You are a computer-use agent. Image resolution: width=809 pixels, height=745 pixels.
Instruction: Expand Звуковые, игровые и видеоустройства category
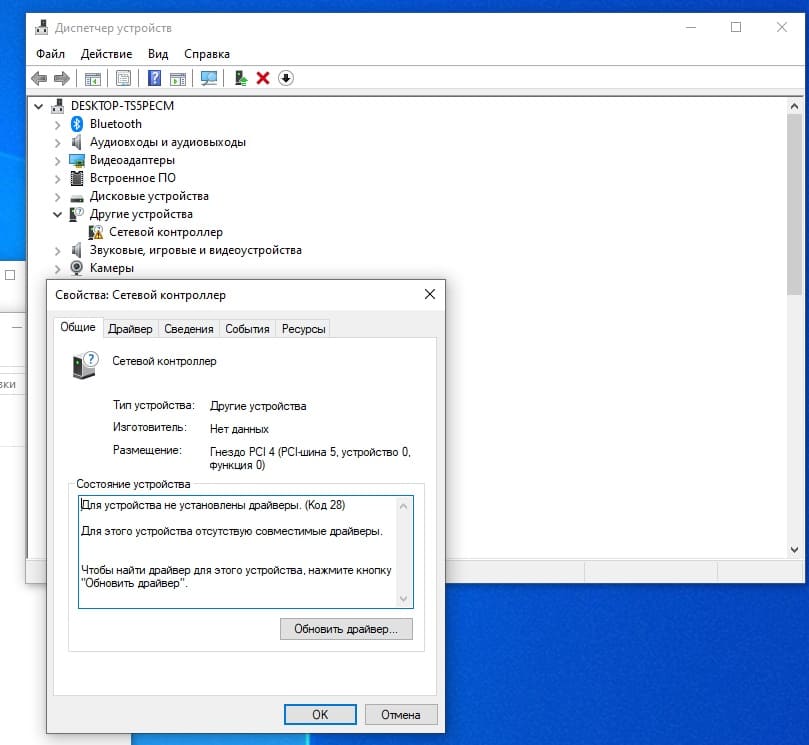(x=57, y=251)
